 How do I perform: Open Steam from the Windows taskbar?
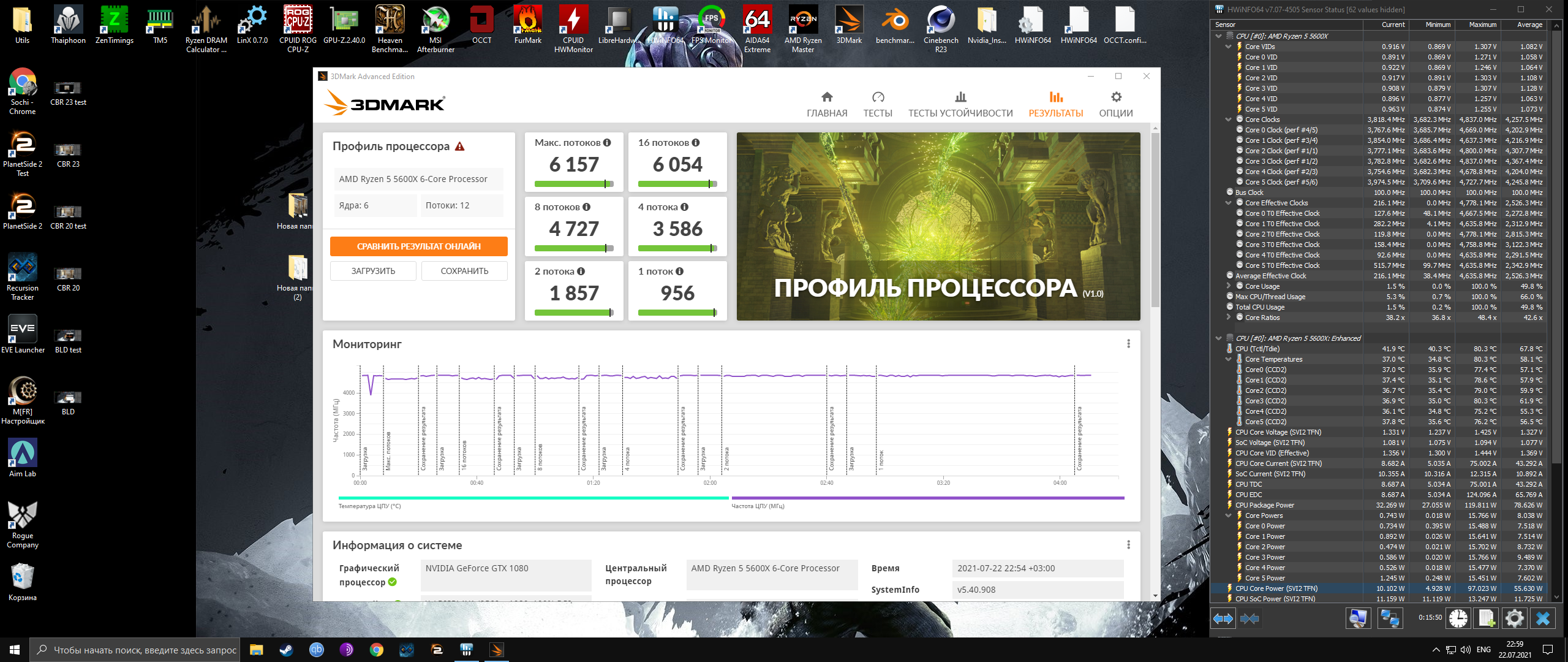tap(286, 650)
